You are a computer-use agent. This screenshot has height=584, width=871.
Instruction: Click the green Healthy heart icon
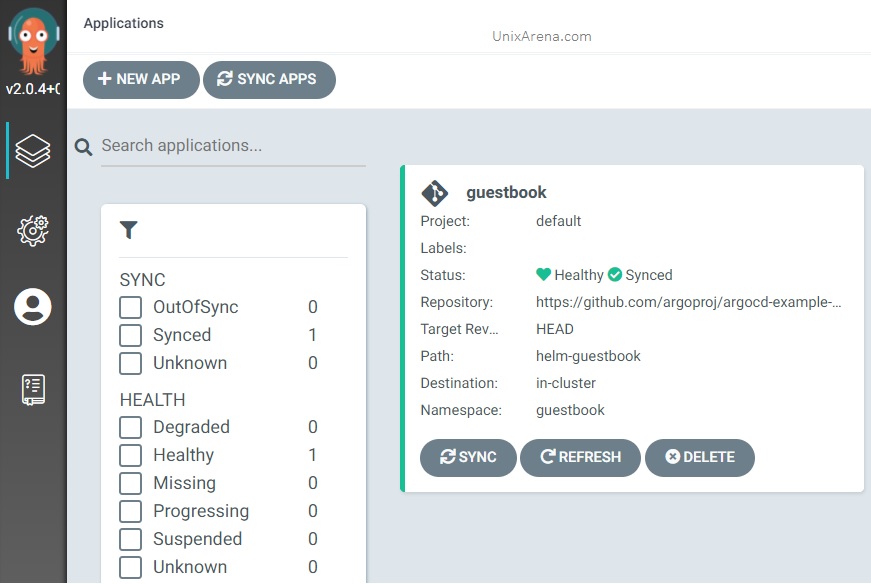click(543, 274)
